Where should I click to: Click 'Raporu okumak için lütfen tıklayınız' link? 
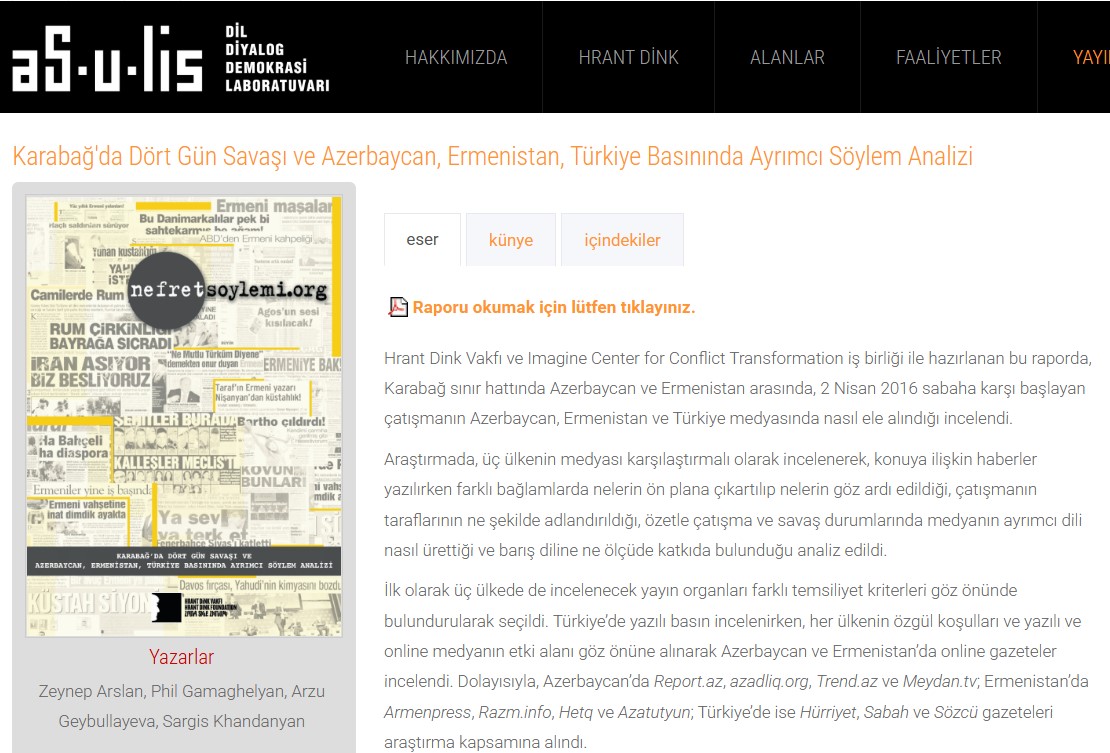click(x=554, y=307)
